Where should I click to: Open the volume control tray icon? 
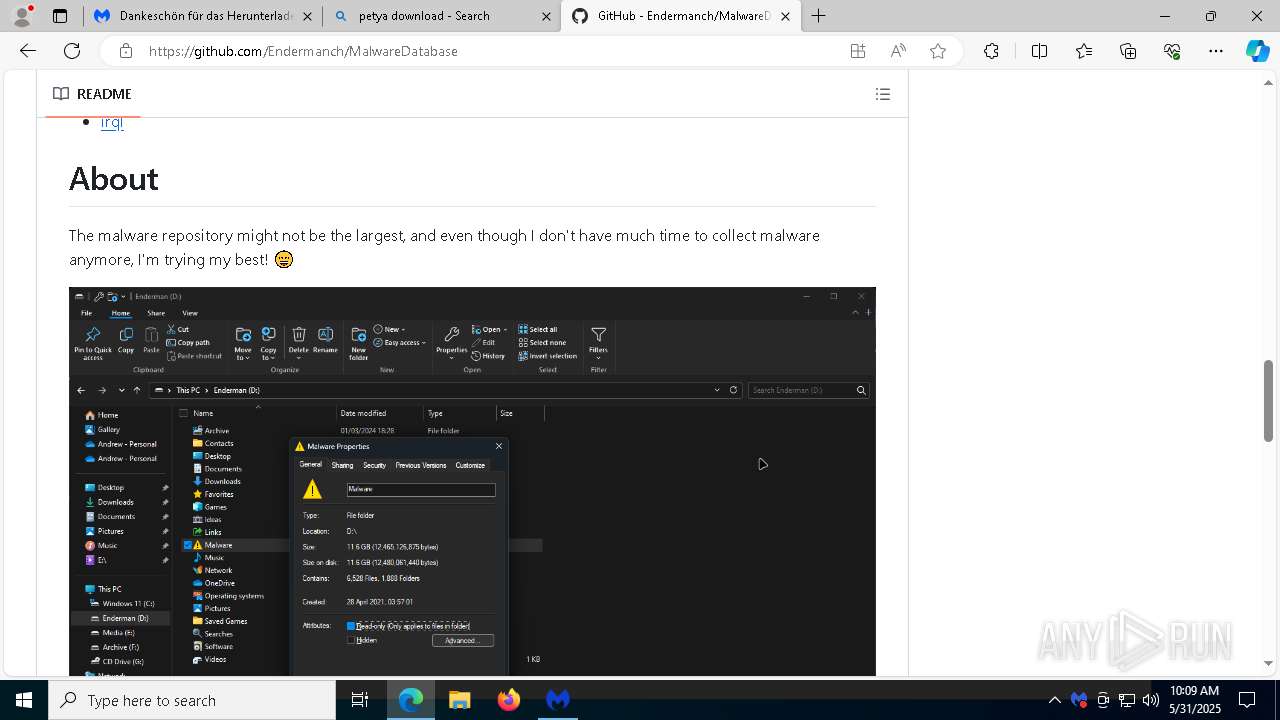[x=1151, y=700]
